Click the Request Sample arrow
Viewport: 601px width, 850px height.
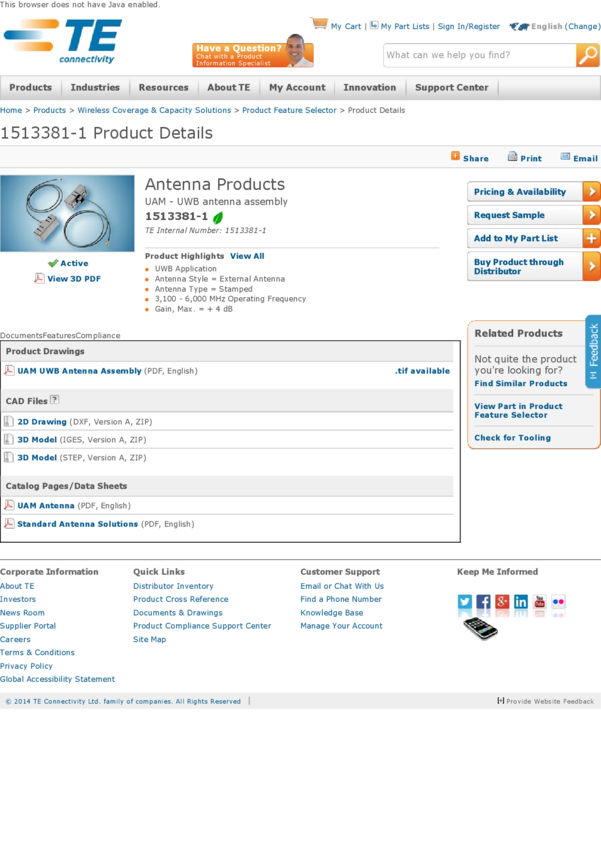click(x=592, y=215)
